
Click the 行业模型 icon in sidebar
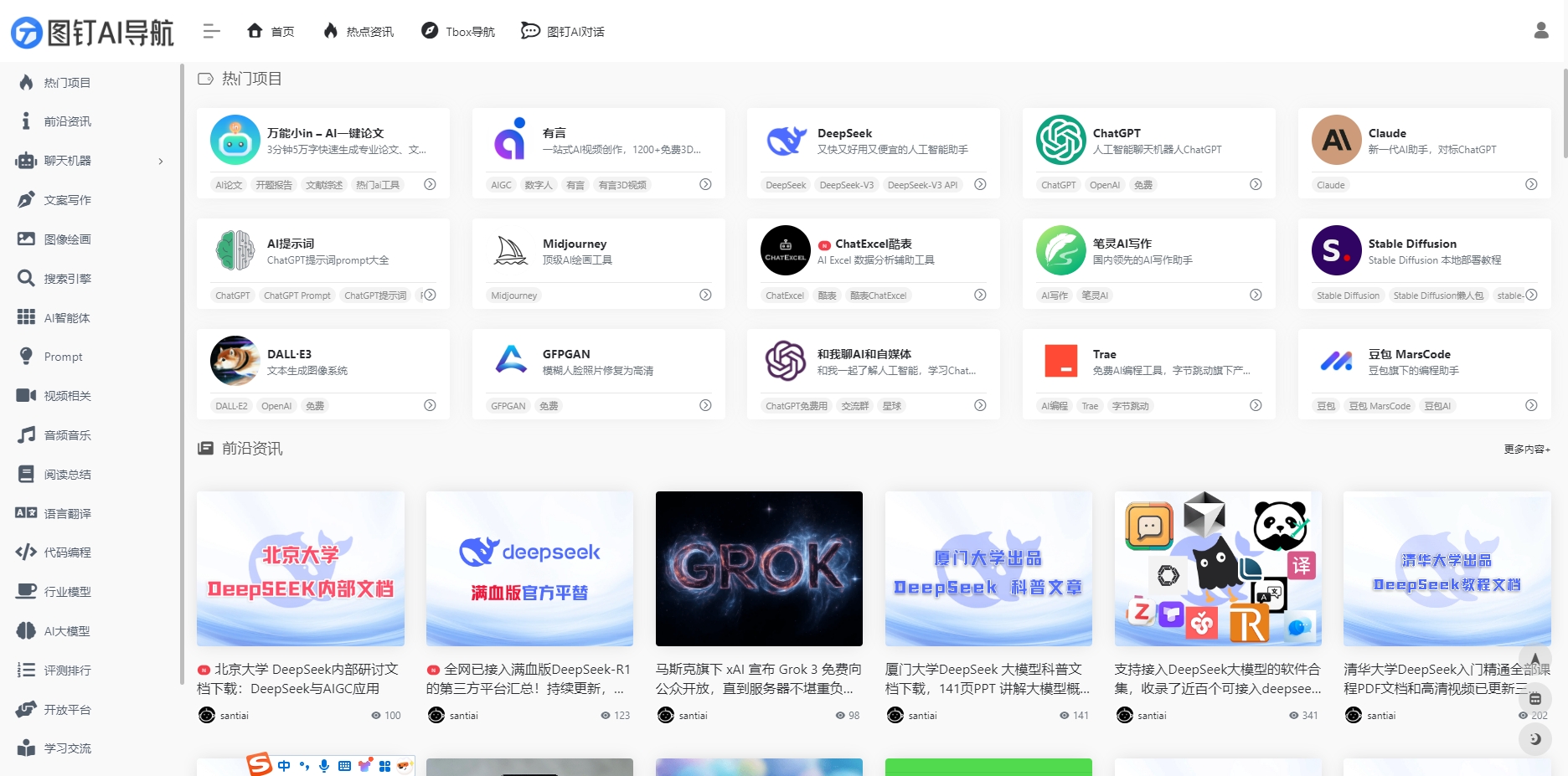click(x=26, y=592)
